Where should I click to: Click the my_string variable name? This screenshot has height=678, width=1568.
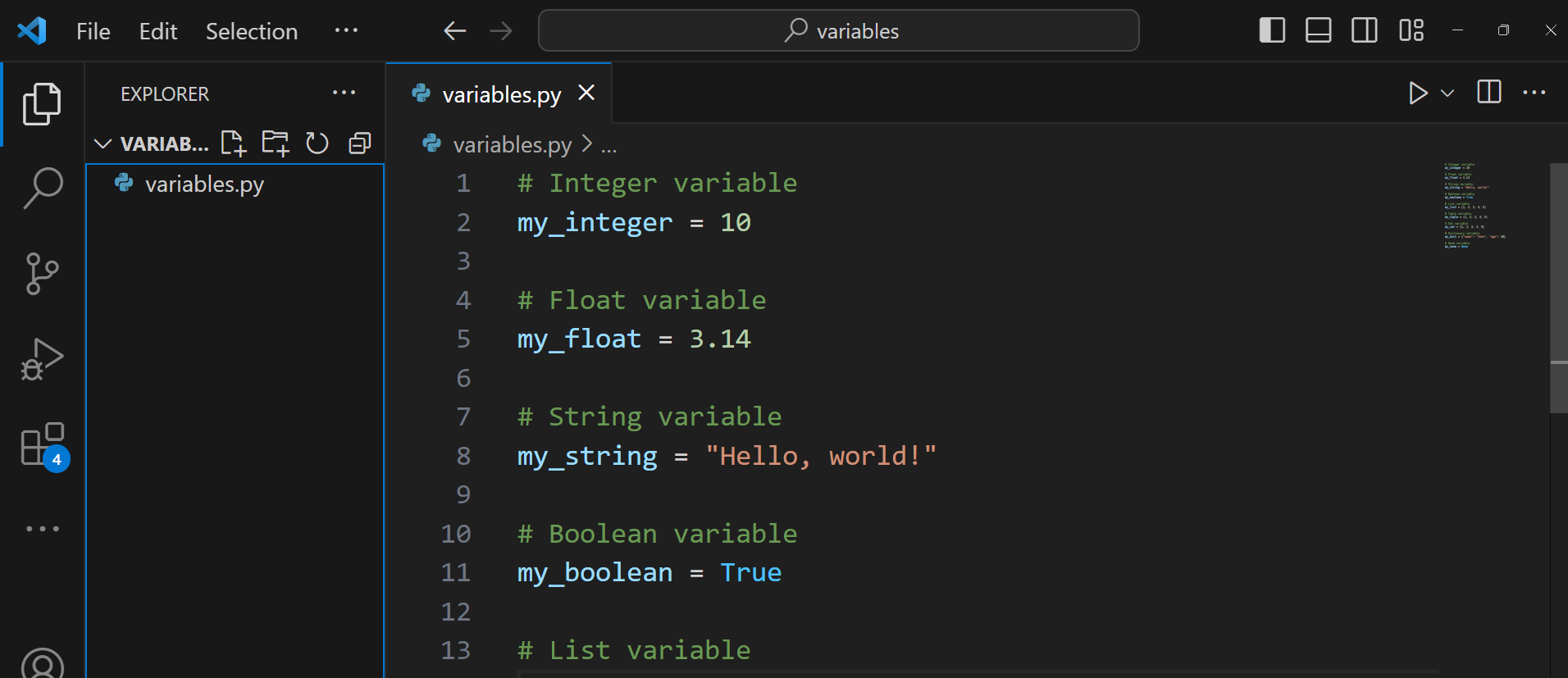click(x=587, y=456)
